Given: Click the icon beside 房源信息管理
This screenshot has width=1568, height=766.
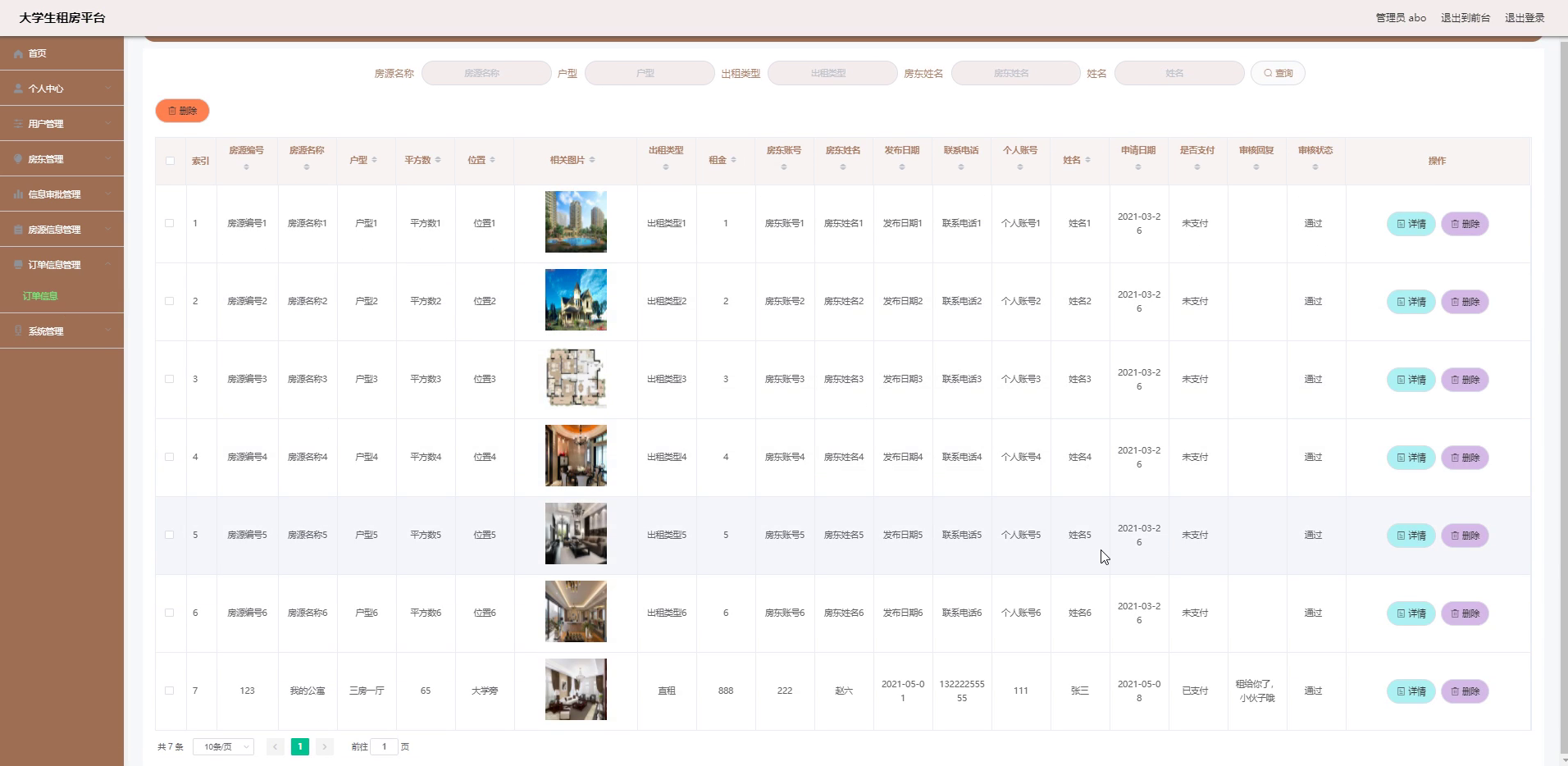Looking at the screenshot, I should pyautogui.click(x=18, y=230).
